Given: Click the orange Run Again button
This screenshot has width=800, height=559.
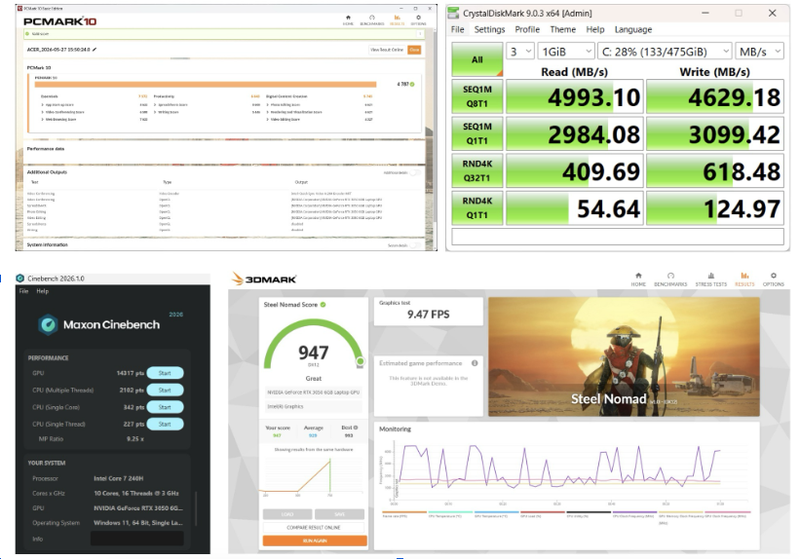Looking at the screenshot, I should 315,541.
